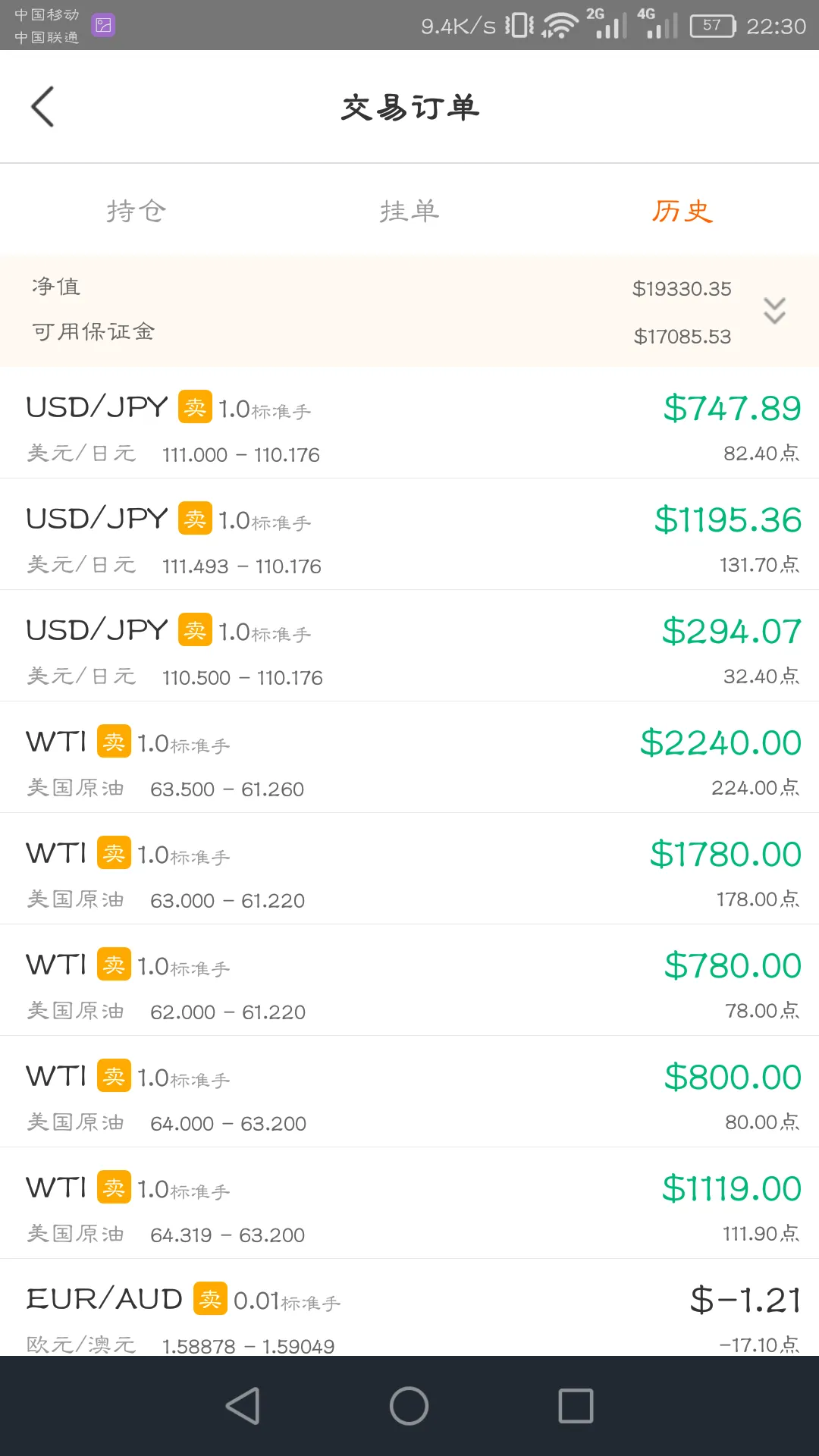Viewport: 819px width, 1456px height.
Task: Tap the 净值 value $19330.35
Action: click(682, 289)
